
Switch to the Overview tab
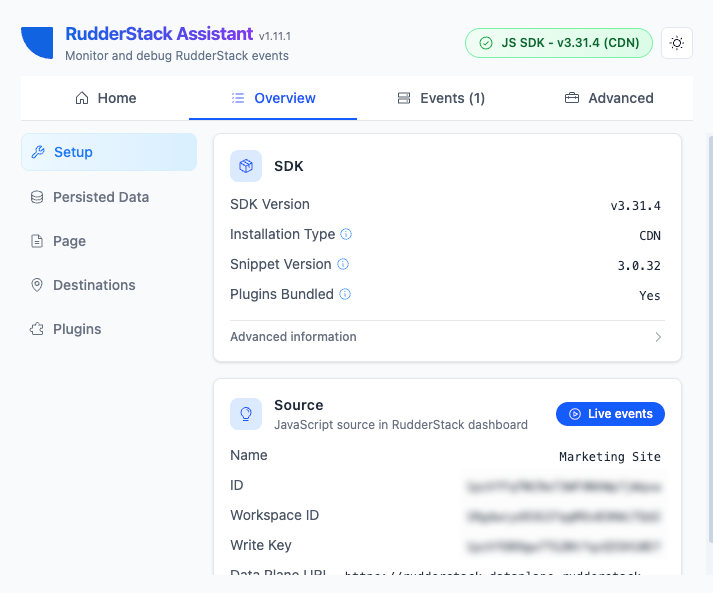(x=273, y=98)
